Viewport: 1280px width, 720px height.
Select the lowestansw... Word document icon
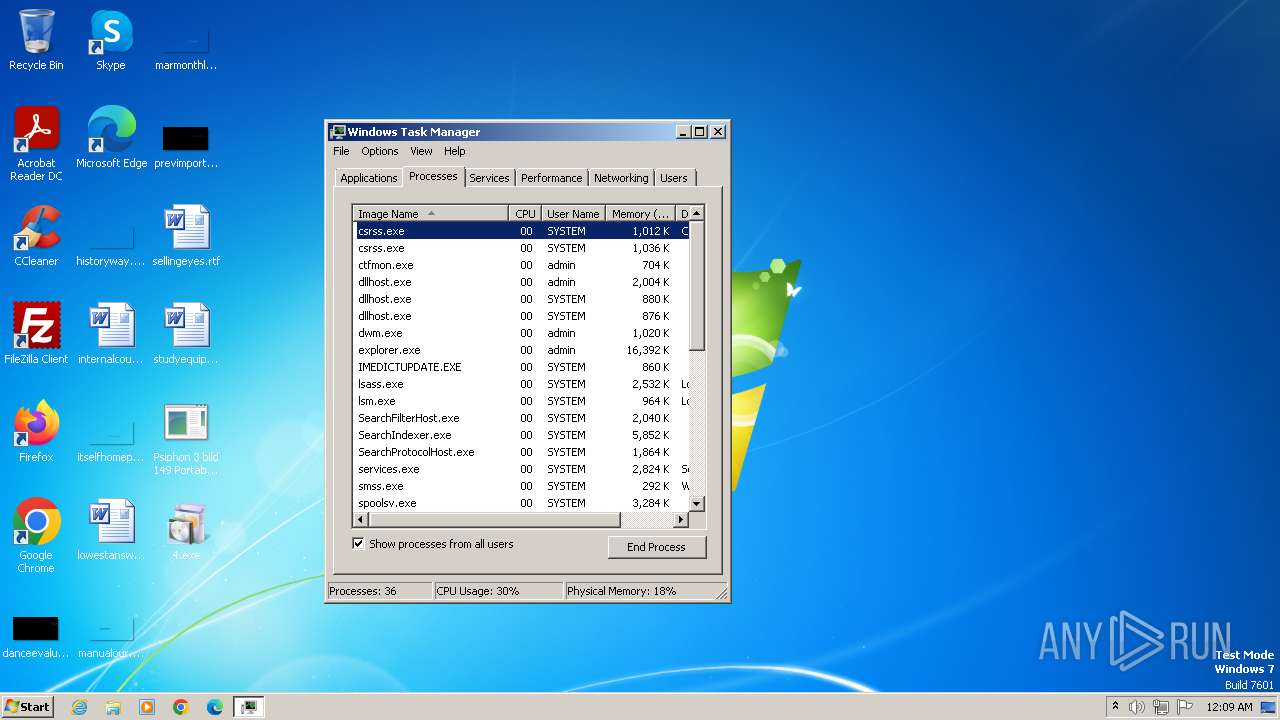(x=111, y=529)
